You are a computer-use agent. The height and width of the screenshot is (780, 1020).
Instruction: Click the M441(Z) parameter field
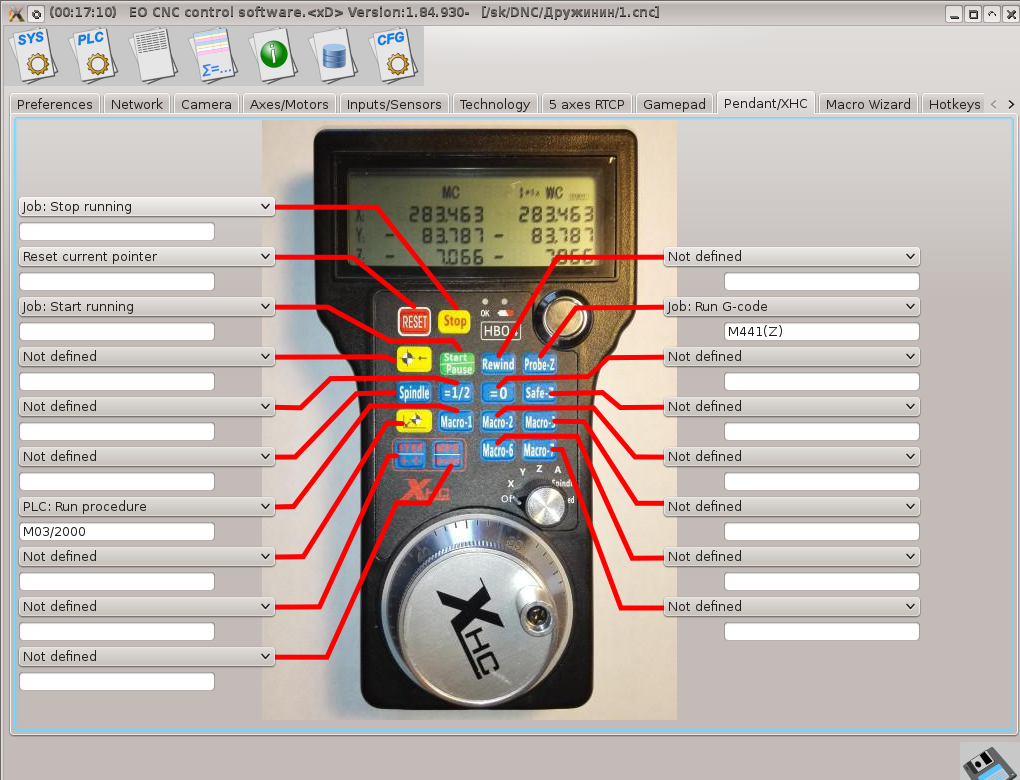[822, 331]
